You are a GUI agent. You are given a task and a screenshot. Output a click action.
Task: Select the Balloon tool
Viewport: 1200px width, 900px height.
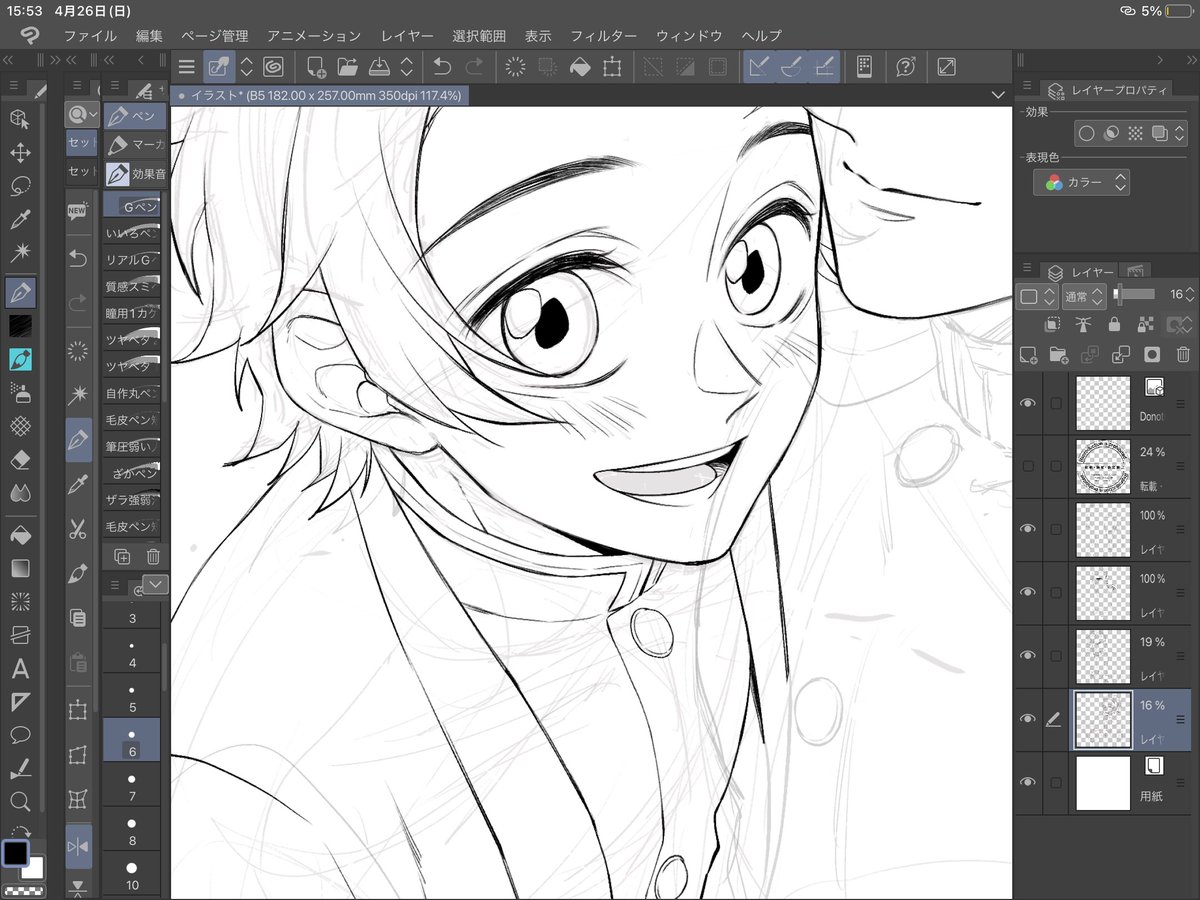pyautogui.click(x=19, y=736)
